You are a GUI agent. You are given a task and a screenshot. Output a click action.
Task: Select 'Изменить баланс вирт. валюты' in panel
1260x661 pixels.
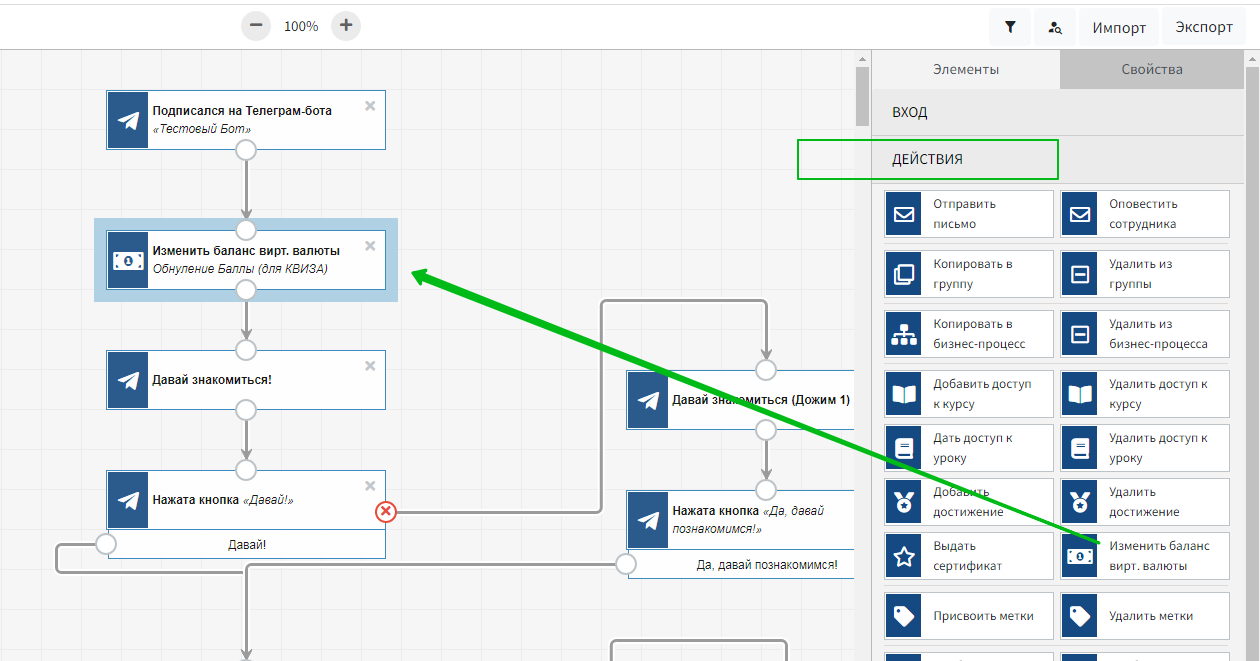tap(1144, 556)
